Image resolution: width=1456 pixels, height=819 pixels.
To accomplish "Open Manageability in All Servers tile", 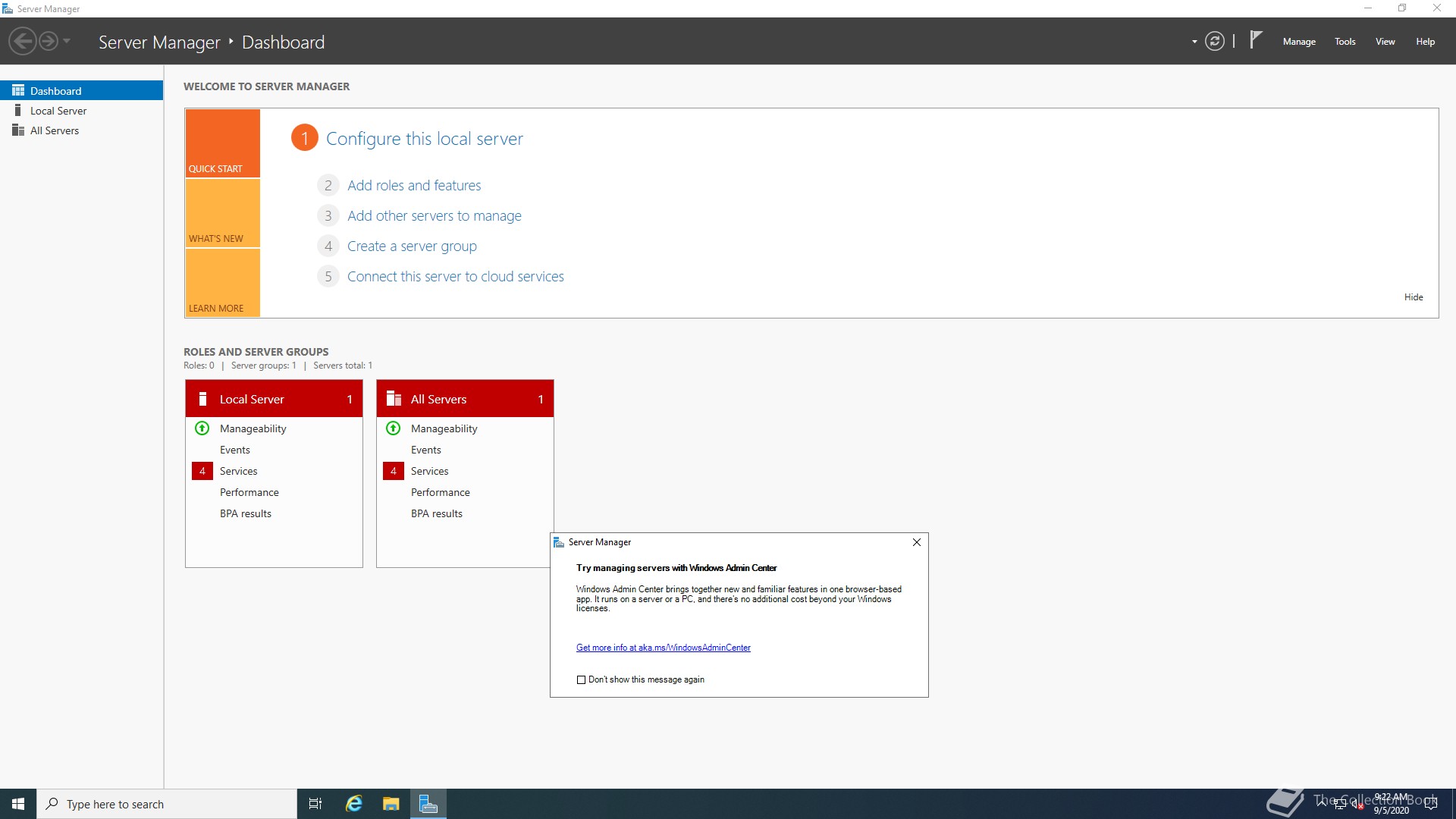I will pos(444,428).
